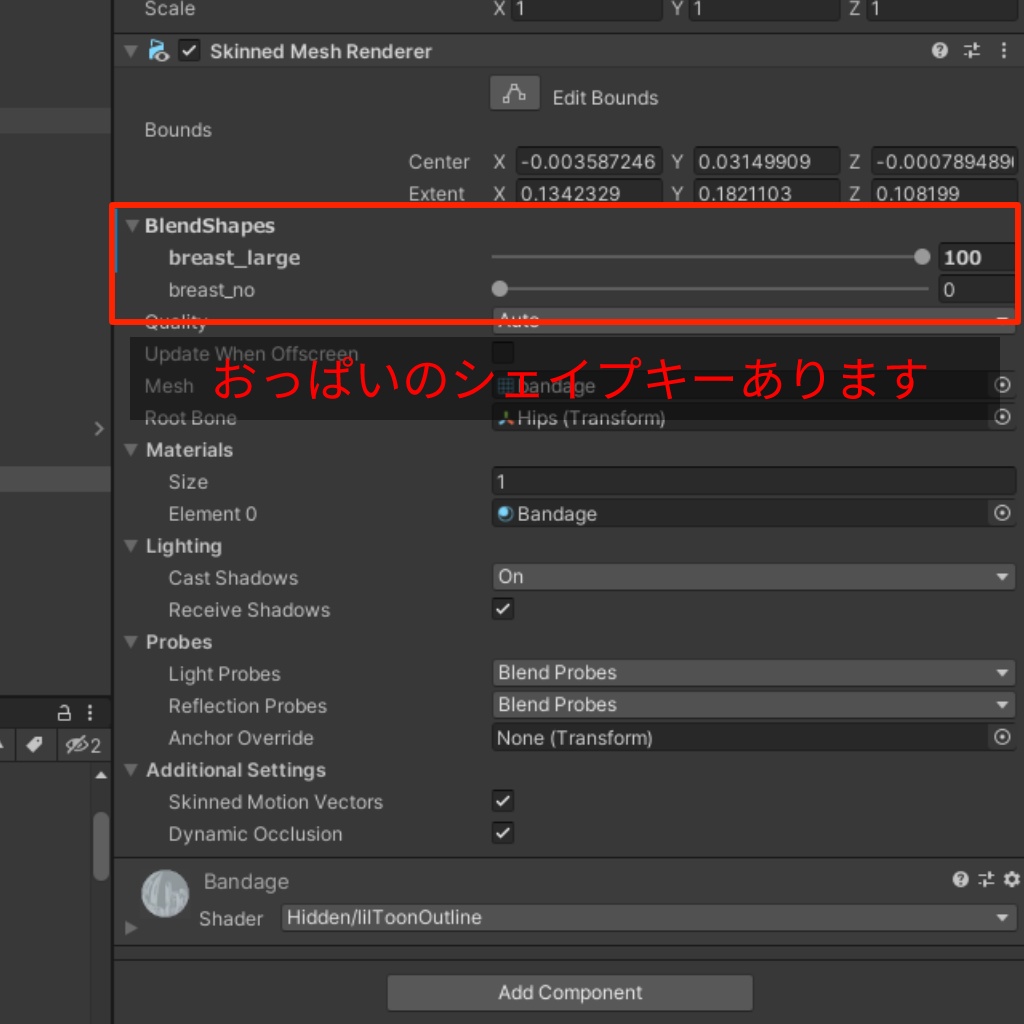Click the Scale Z field
This screenshot has height=1024, width=1024.
(942, 9)
